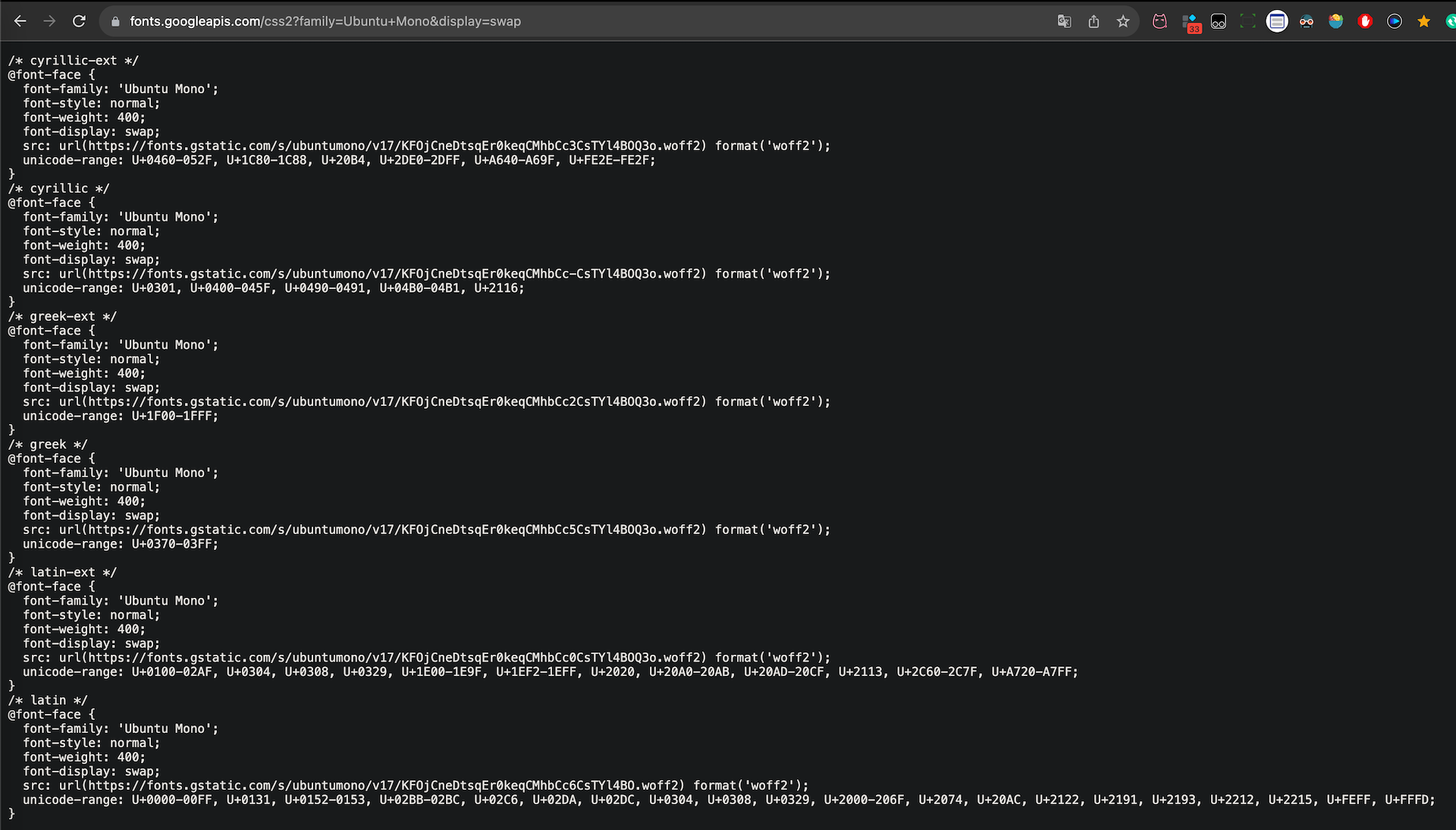Image resolution: width=1456 pixels, height=830 pixels.
Task: View site security info via the lock icon
Action: coord(115,21)
